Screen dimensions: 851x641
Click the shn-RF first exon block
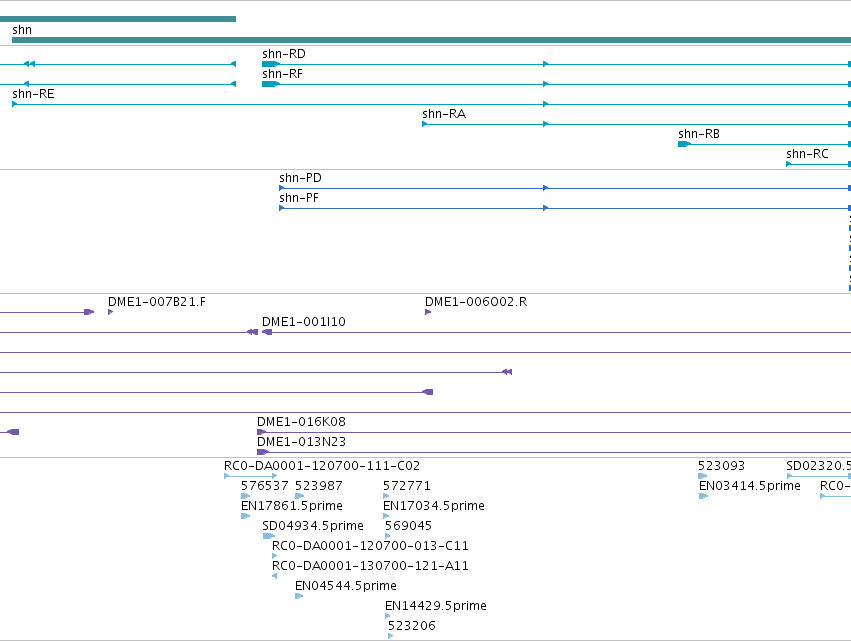(270, 84)
